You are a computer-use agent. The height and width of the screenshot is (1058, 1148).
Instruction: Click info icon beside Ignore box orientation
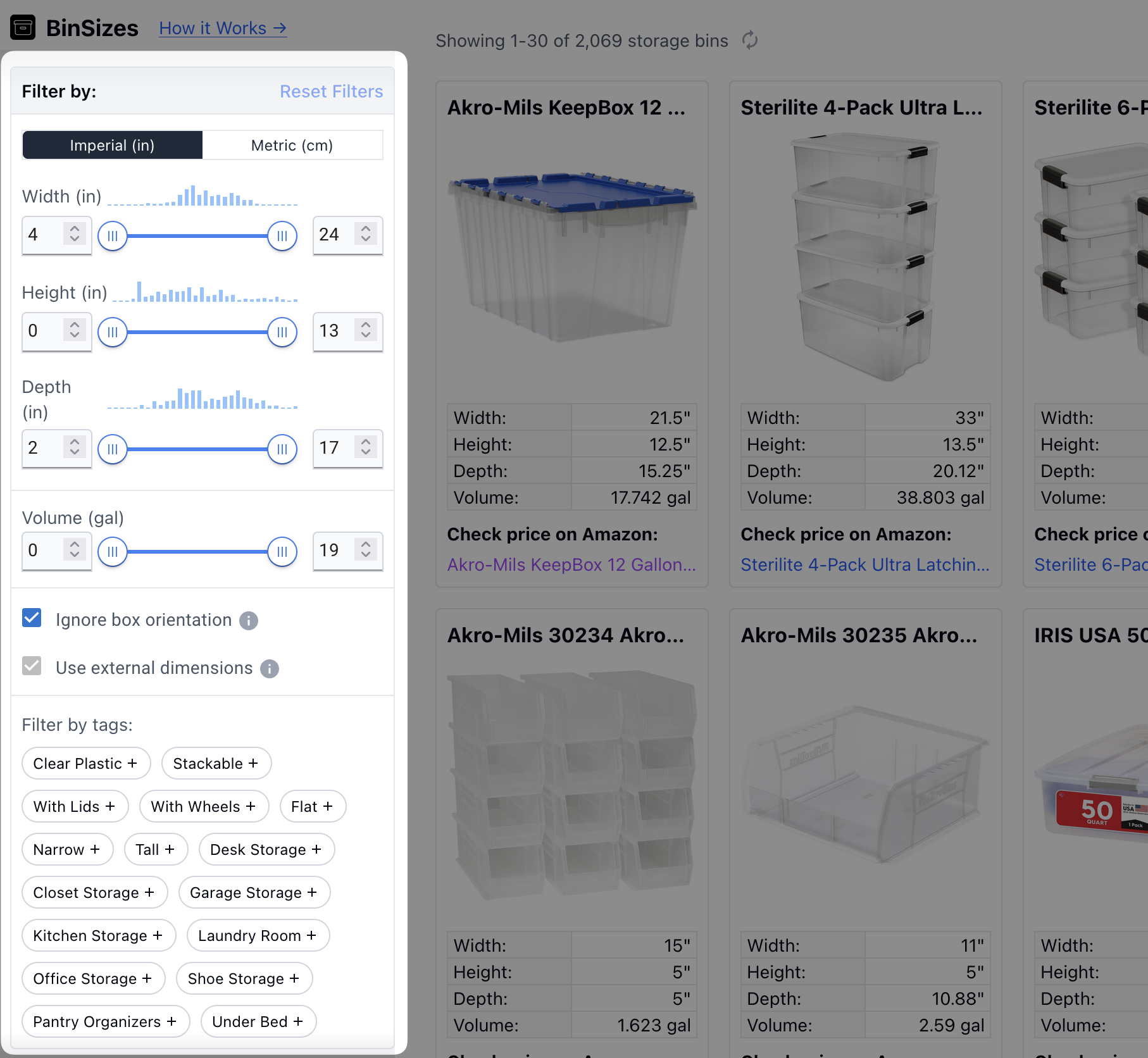[249, 621]
